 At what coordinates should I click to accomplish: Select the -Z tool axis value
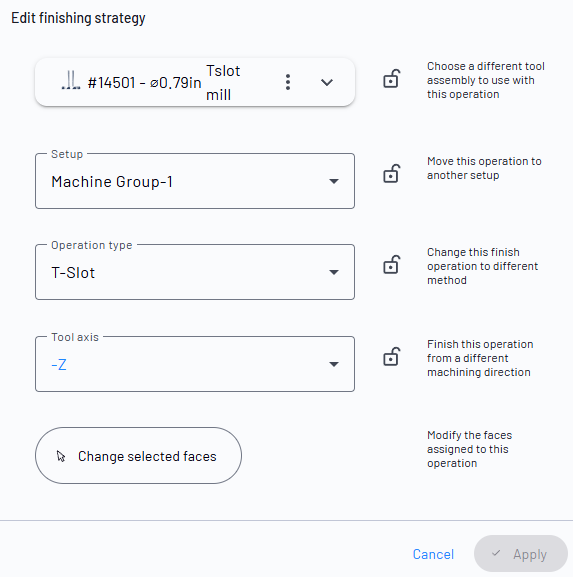tap(59, 365)
